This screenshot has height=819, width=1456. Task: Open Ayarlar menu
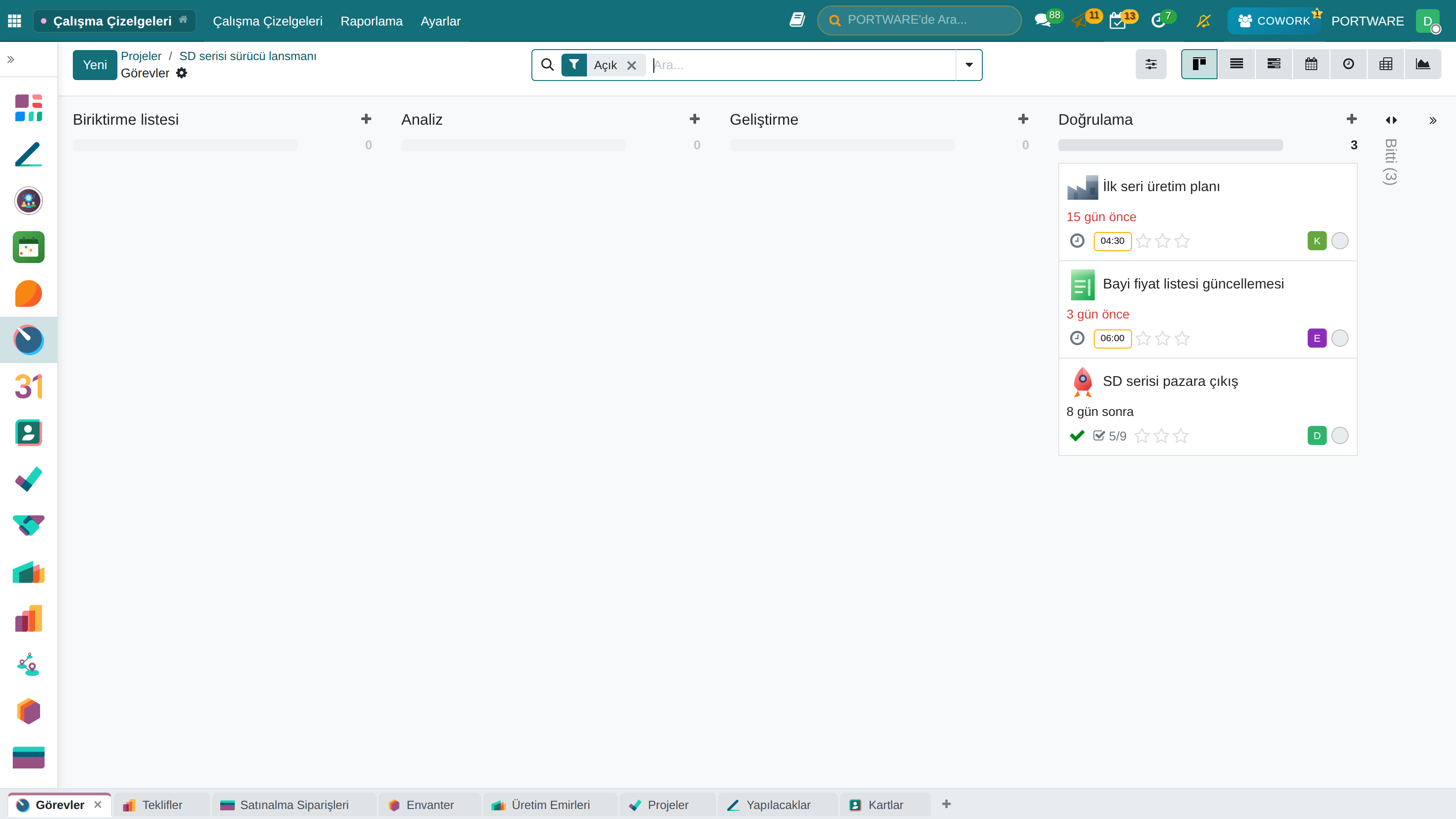coord(440,21)
